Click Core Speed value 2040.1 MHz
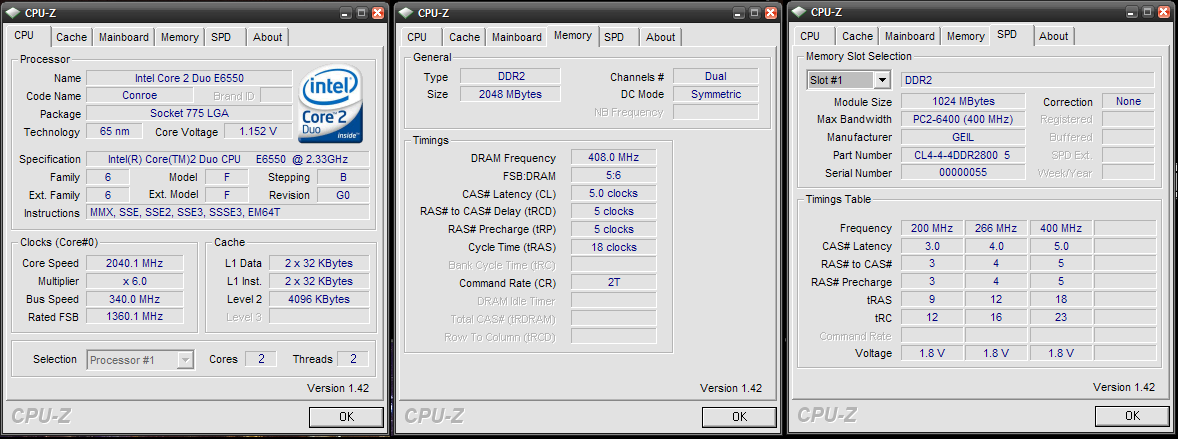This screenshot has height=439, width=1178. pos(134,263)
